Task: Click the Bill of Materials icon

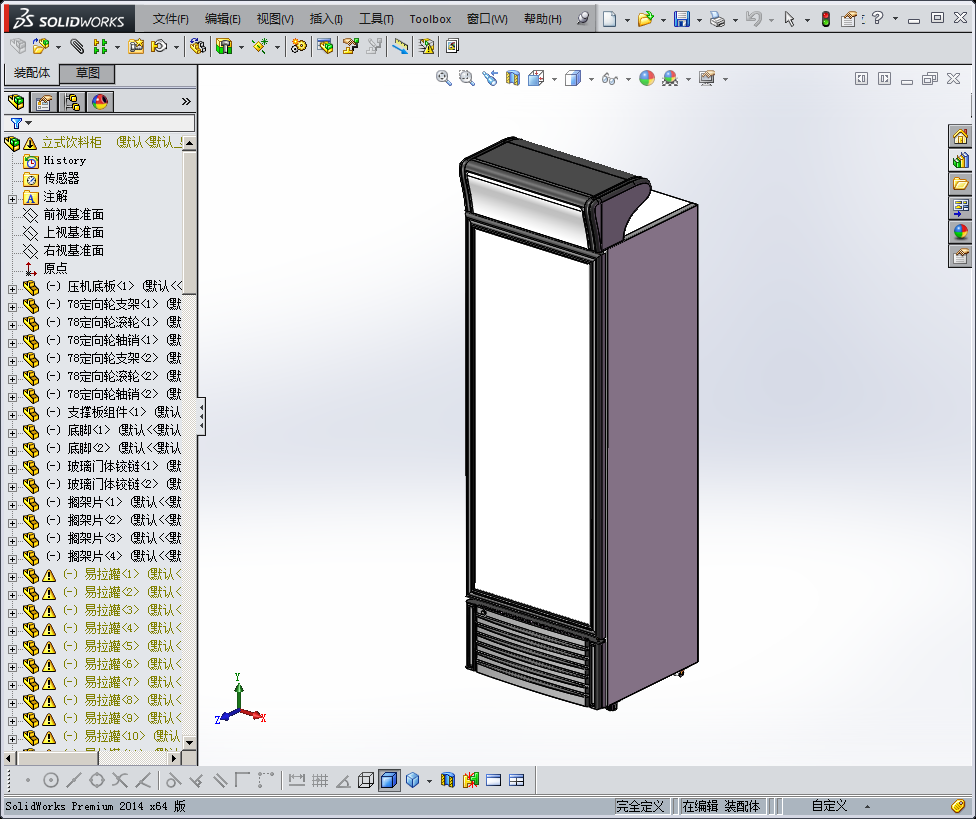Action: point(325,46)
